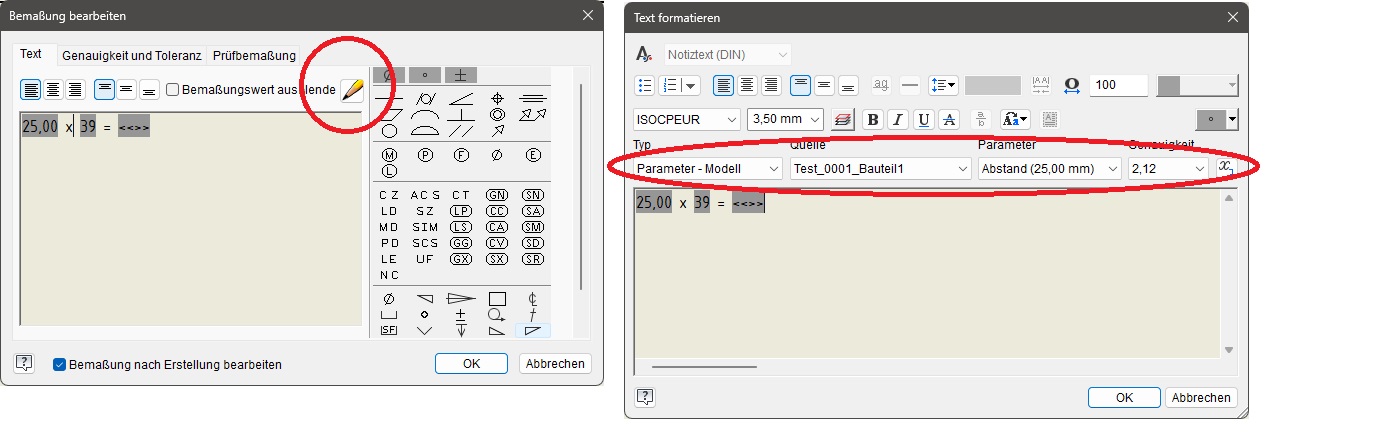Viewport: 1377px width, 434px height.
Task: Click the red stacked layers icon
Action: pyautogui.click(x=842, y=119)
